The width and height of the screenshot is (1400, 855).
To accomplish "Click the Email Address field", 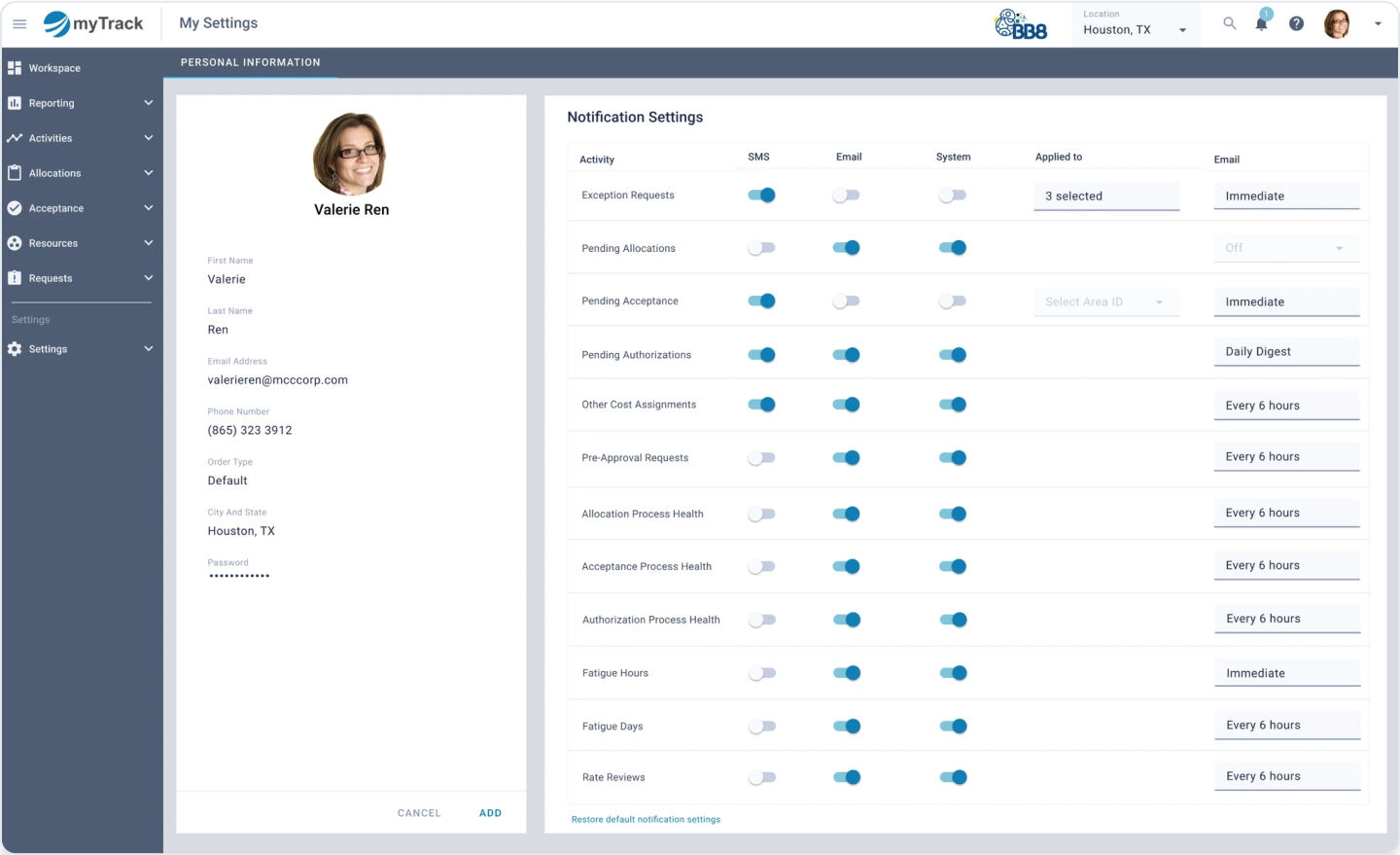I will pyautogui.click(x=277, y=380).
